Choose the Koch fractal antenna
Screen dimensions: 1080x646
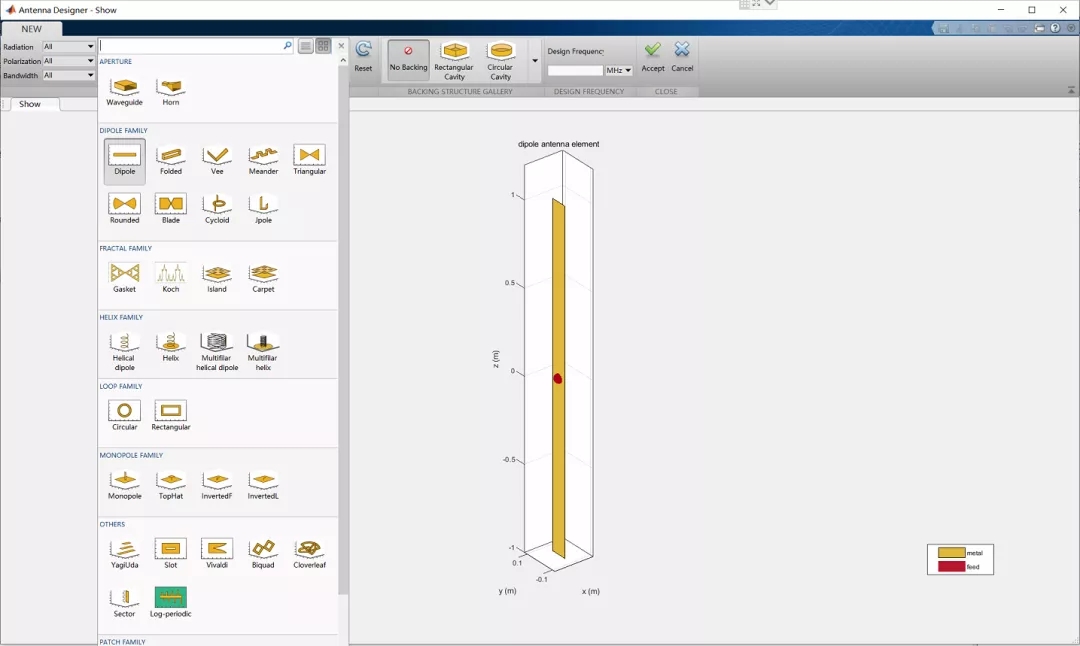pyautogui.click(x=171, y=277)
